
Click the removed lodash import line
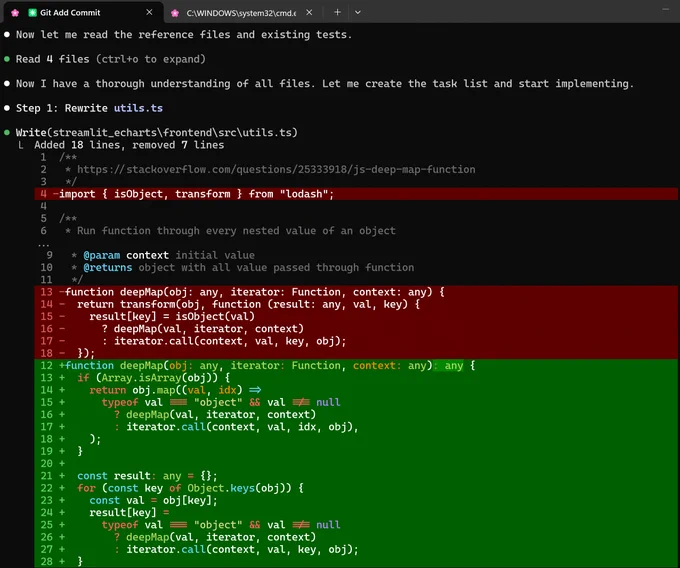tap(356, 194)
